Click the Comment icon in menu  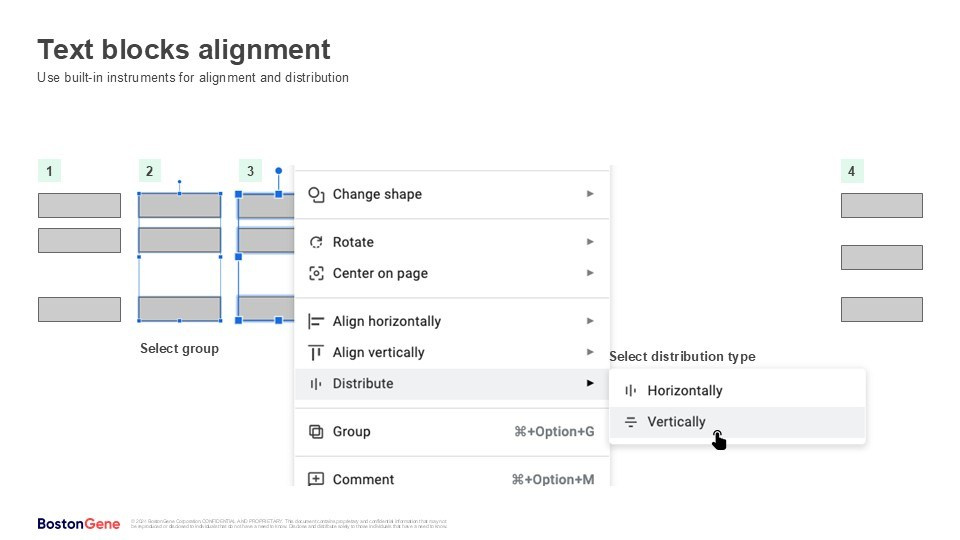(x=316, y=479)
